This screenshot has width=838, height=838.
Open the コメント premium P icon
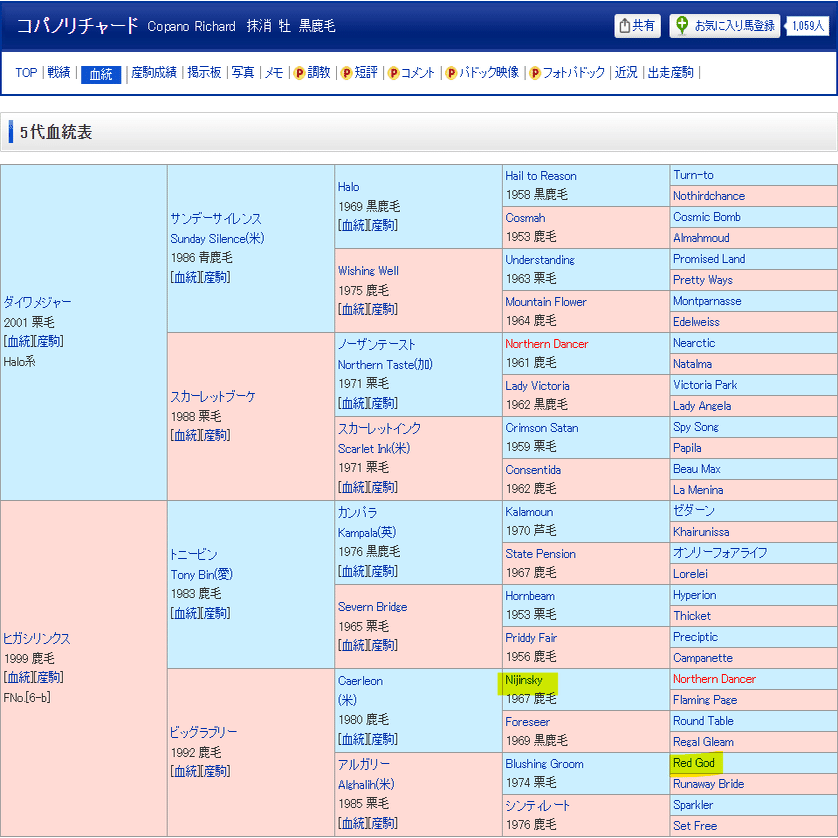click(393, 73)
